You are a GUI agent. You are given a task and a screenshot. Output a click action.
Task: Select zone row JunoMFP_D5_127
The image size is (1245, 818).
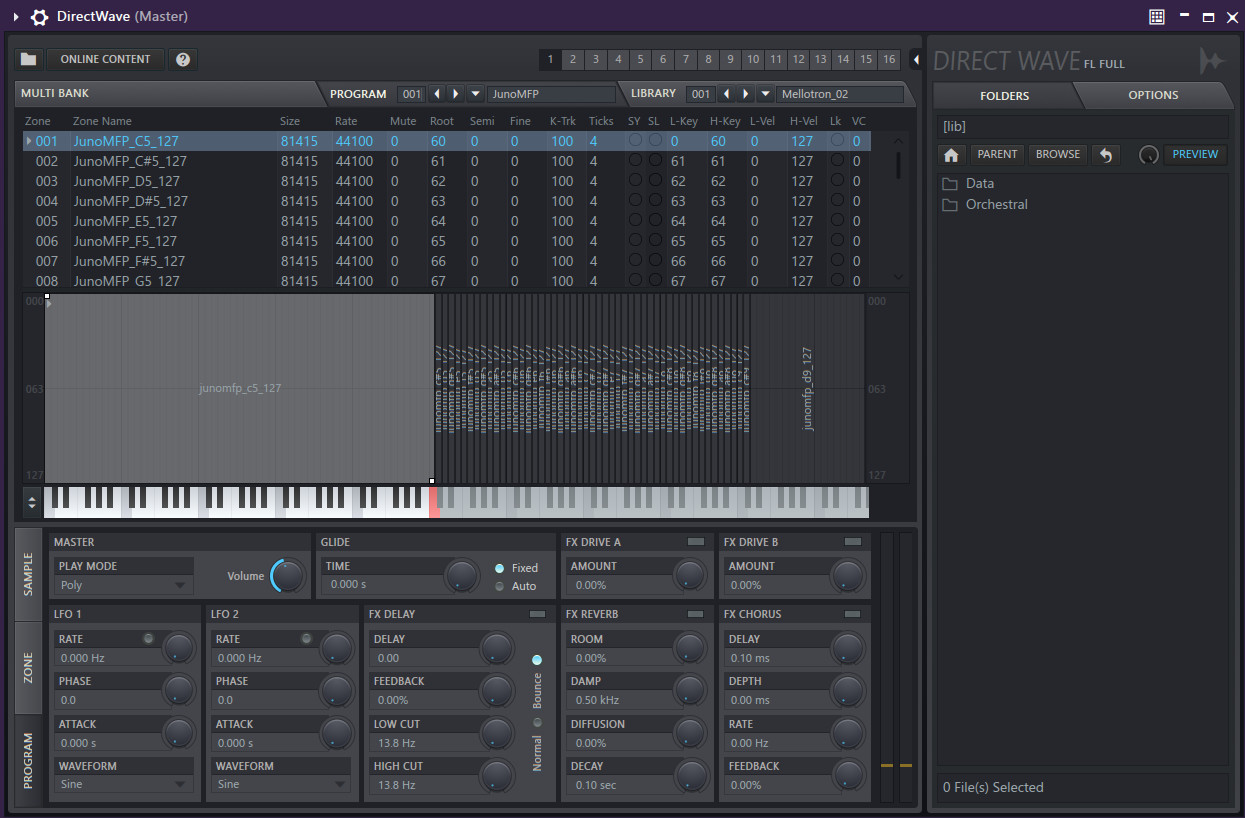[130, 181]
